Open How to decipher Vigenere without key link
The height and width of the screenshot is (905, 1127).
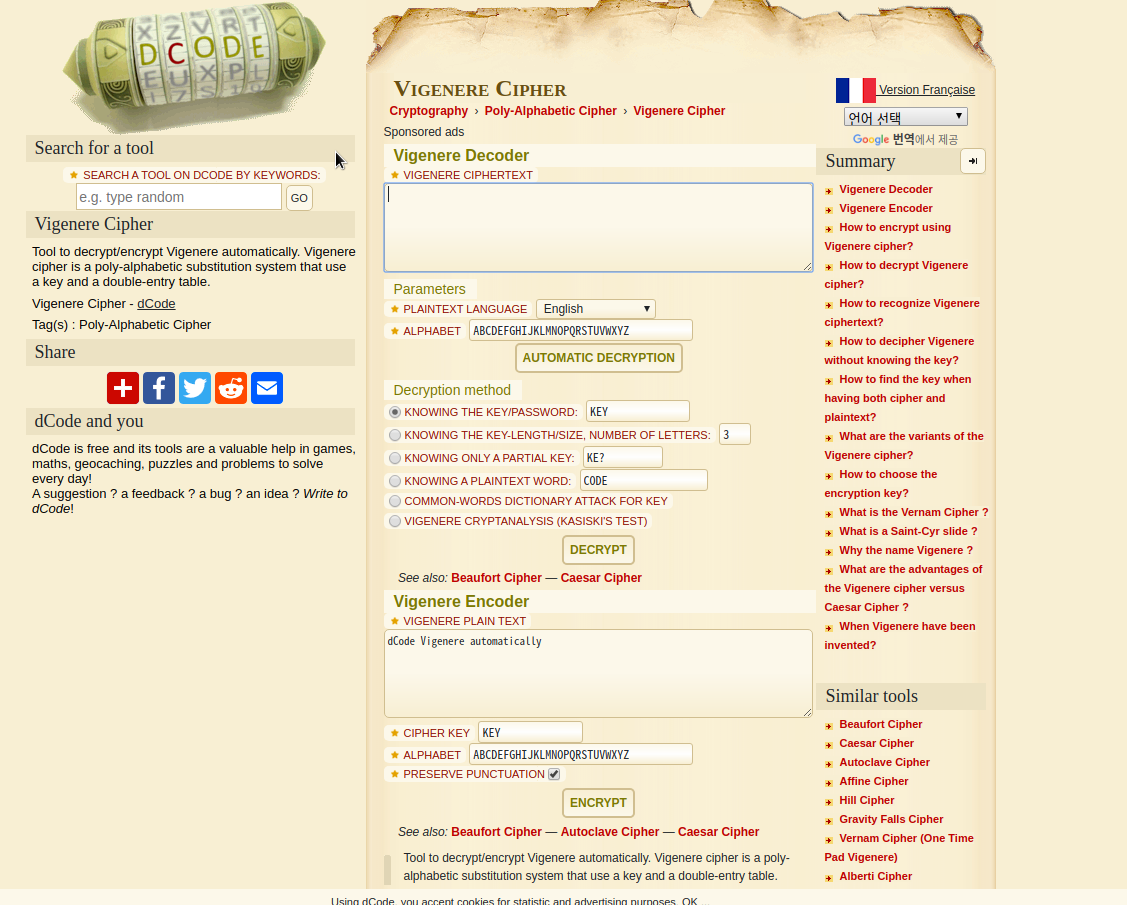click(899, 351)
